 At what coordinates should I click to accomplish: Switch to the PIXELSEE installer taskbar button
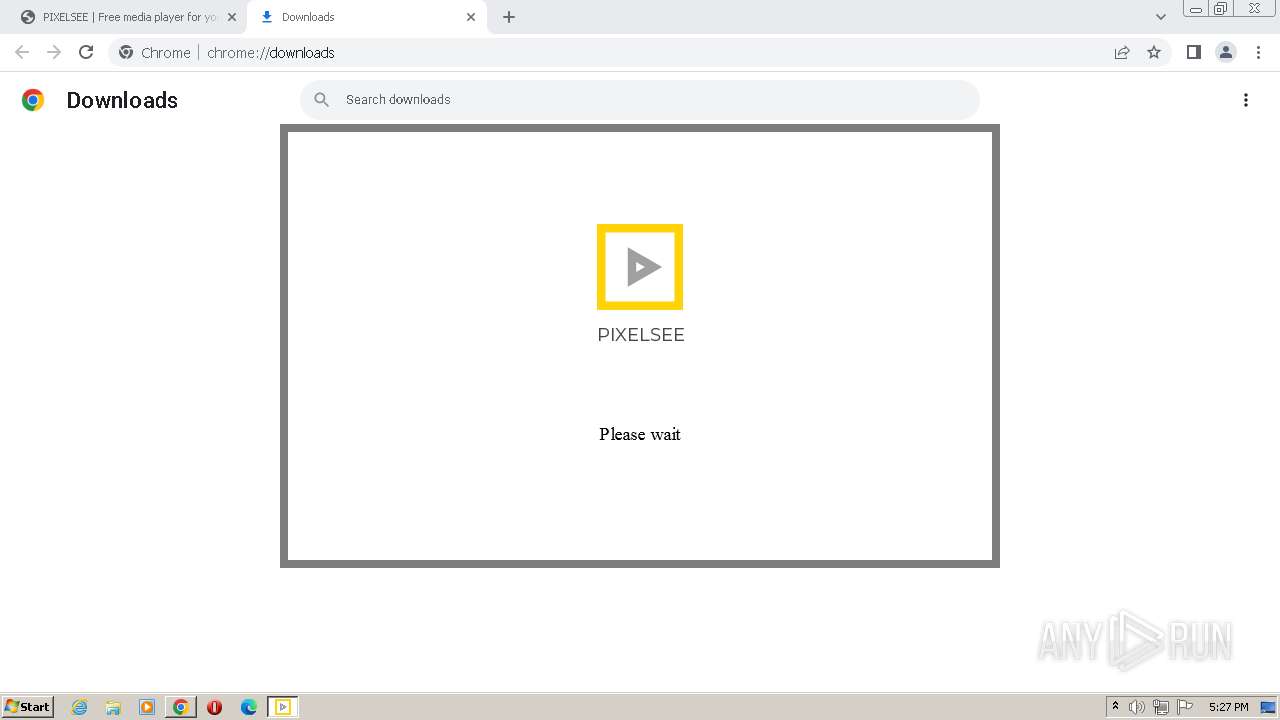tap(283, 707)
